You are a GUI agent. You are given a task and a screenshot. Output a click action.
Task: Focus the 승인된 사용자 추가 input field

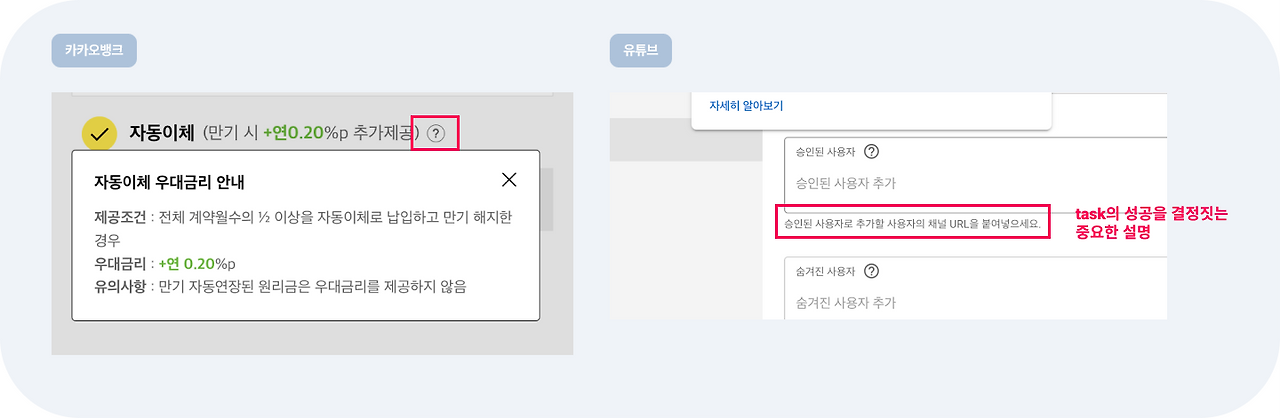(x=975, y=184)
